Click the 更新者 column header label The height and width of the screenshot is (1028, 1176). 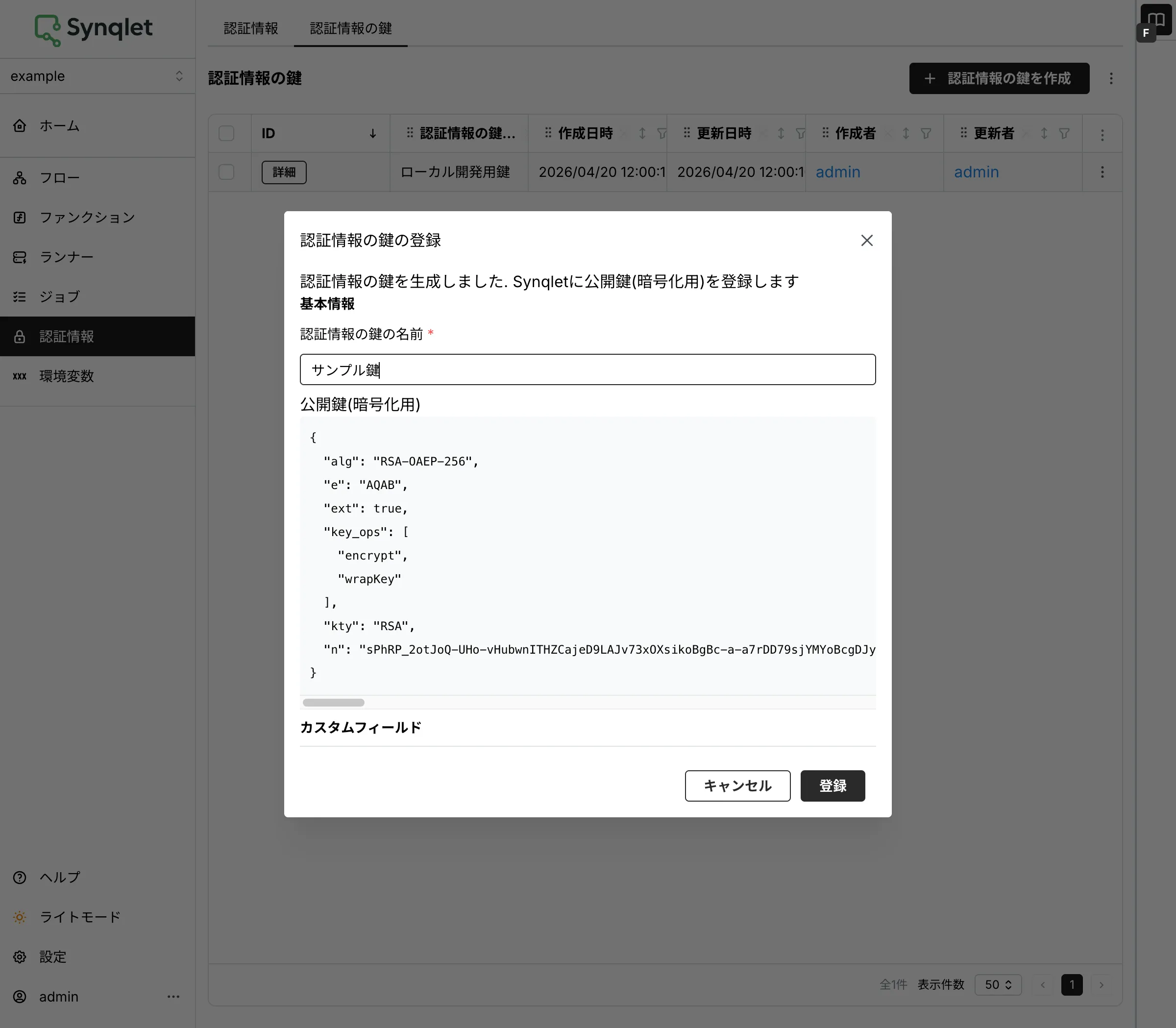tap(994, 133)
